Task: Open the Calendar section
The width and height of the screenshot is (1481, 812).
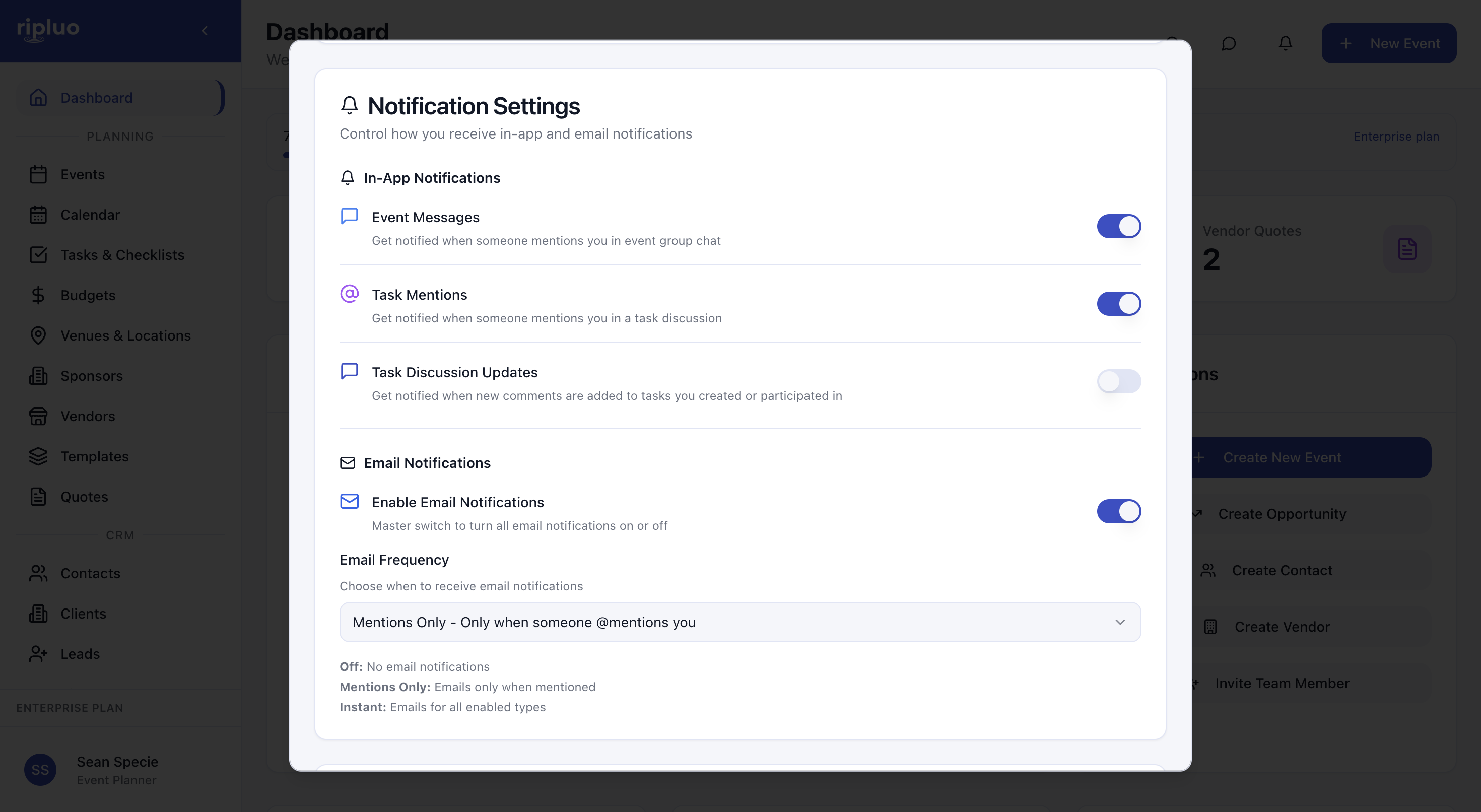Action: point(119,215)
